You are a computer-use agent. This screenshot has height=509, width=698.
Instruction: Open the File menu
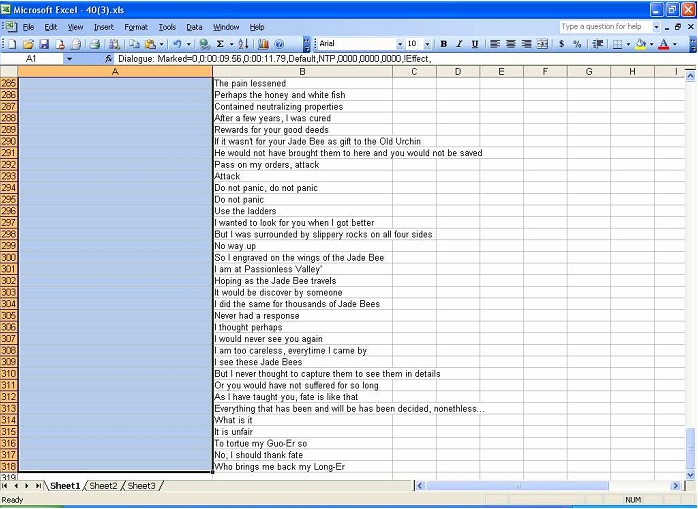tap(28, 27)
